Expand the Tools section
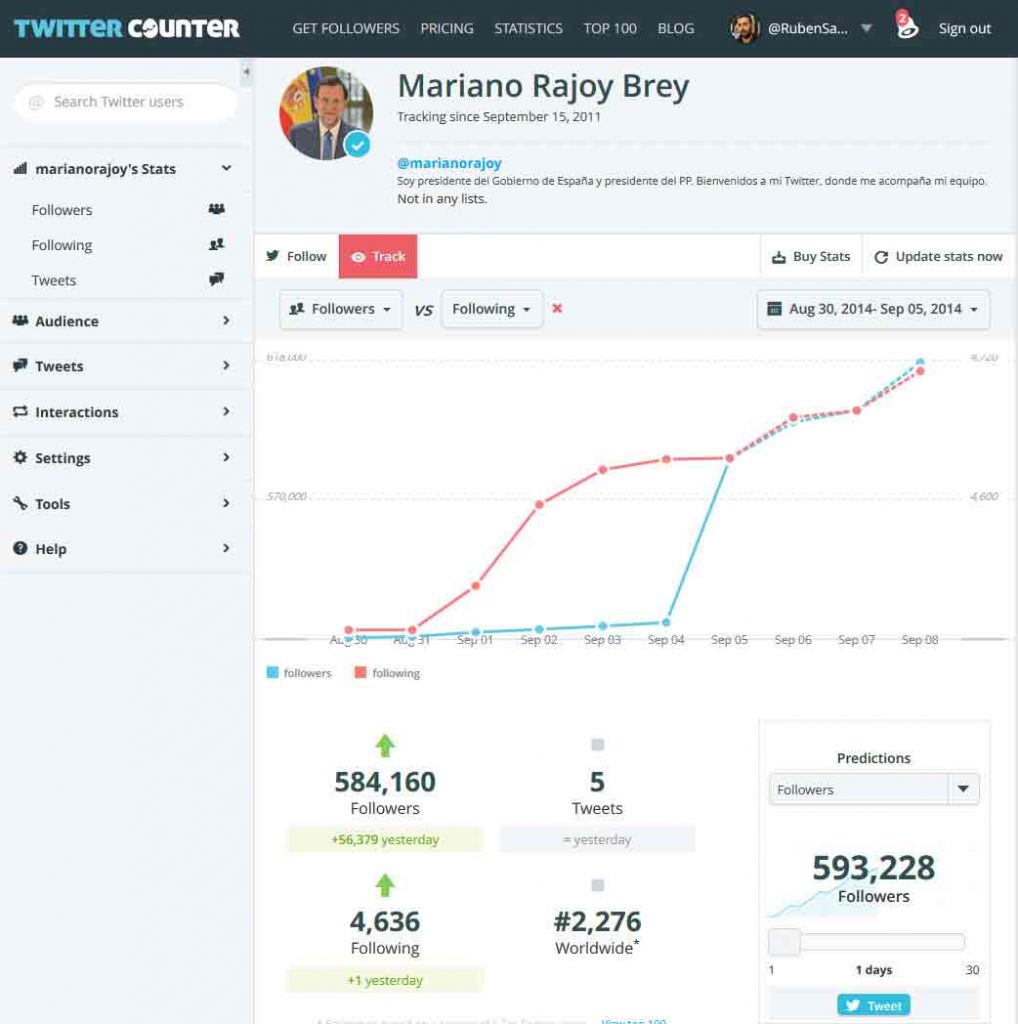This screenshot has width=1018, height=1024. coord(226,503)
